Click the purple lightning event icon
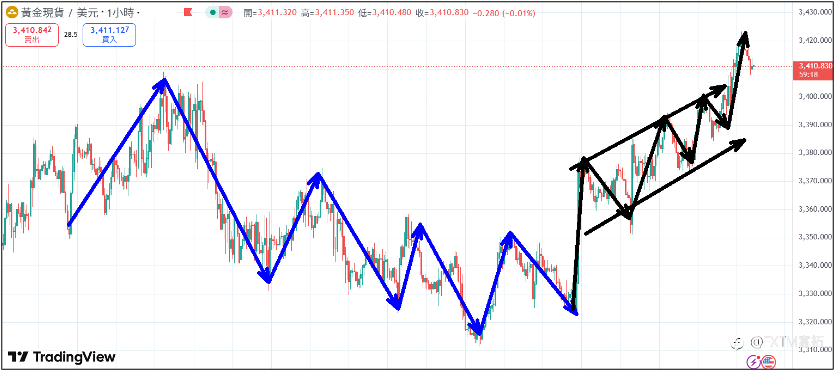 (x=753, y=362)
